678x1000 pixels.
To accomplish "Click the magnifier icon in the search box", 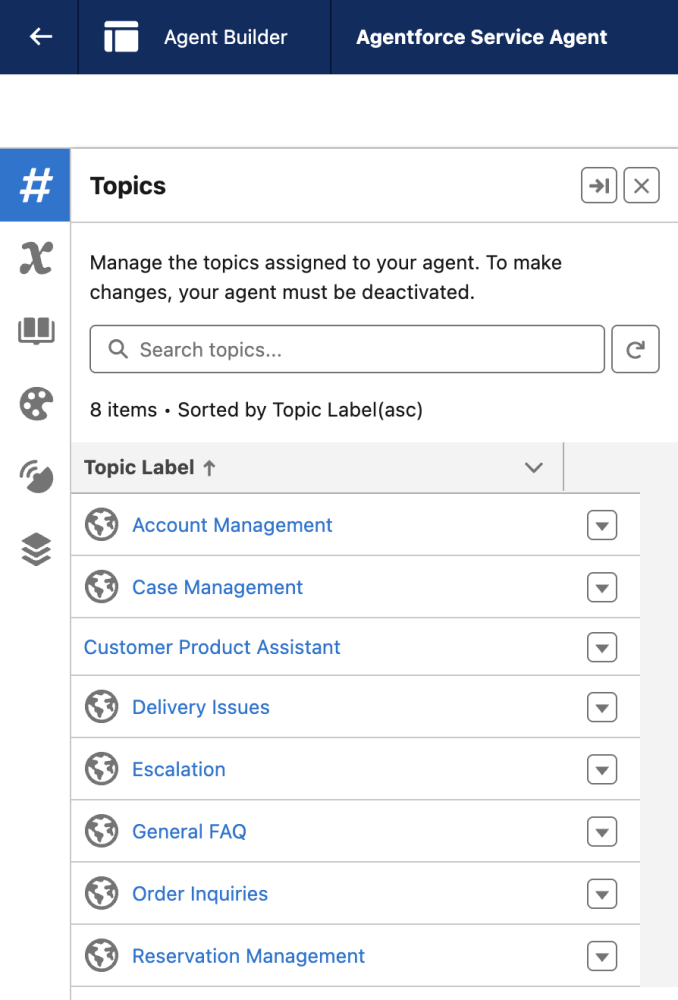I will point(117,349).
